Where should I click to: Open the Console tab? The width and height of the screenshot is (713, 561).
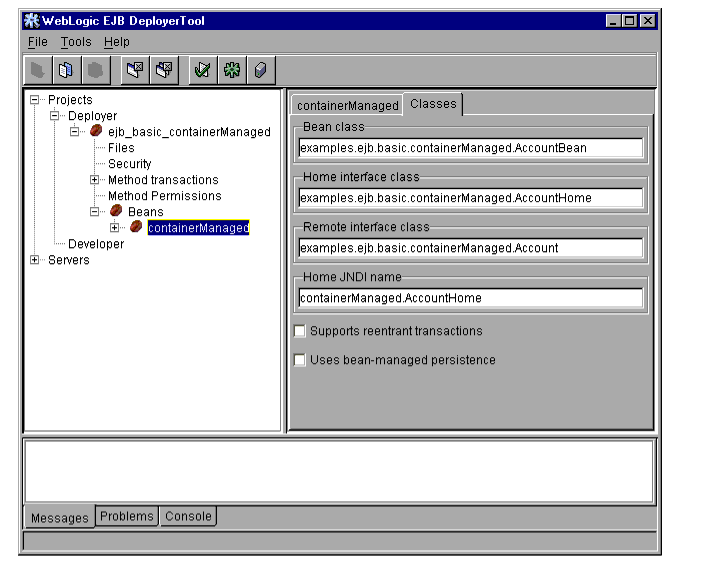point(188,516)
